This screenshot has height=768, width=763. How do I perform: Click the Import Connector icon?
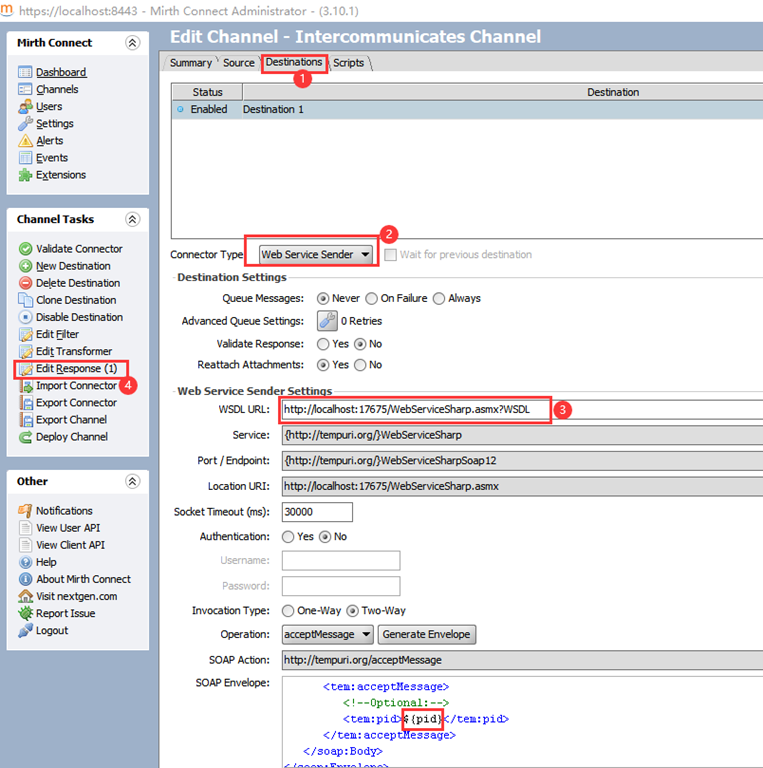coord(25,385)
